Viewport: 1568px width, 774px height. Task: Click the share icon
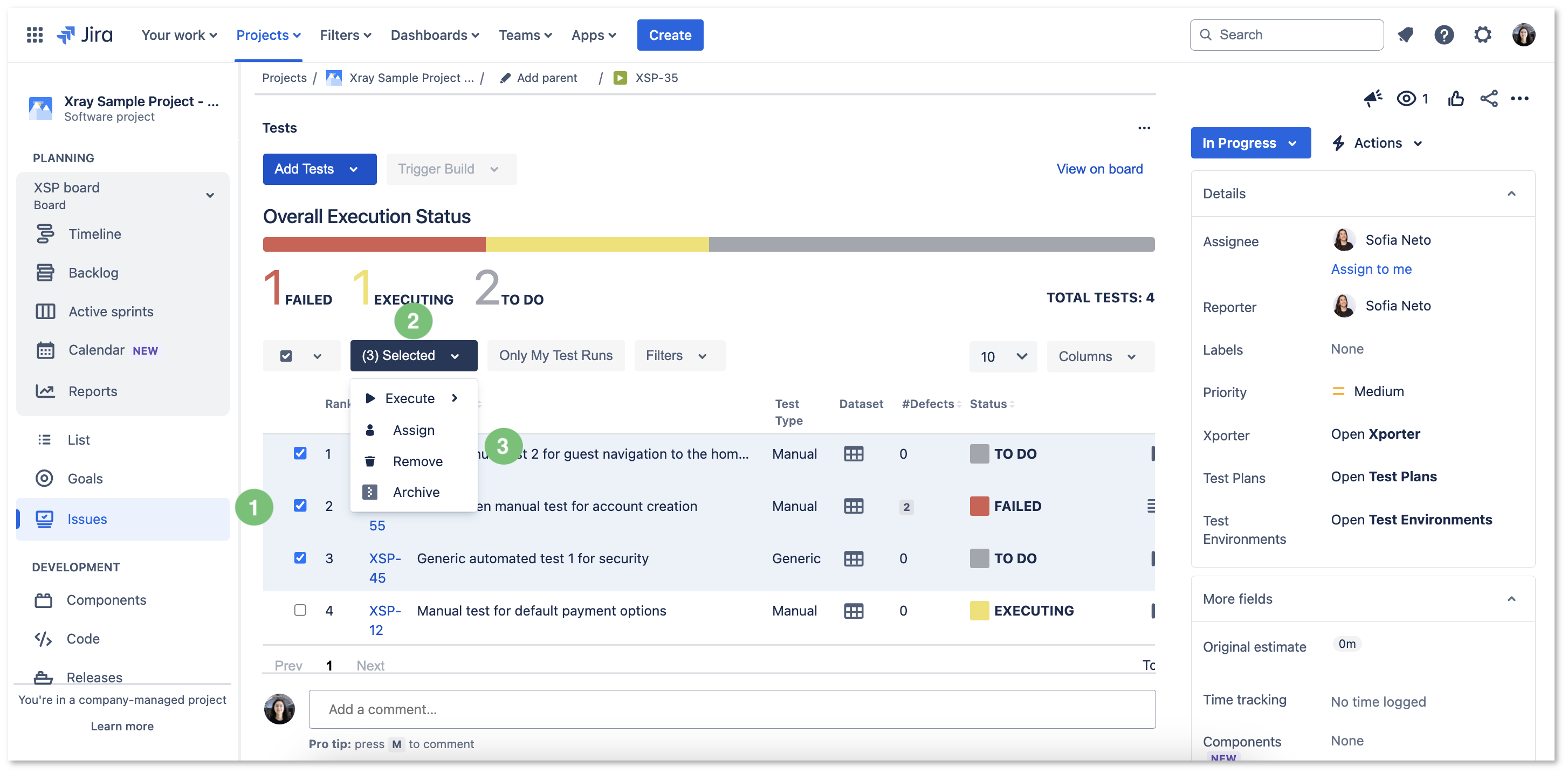point(1489,99)
